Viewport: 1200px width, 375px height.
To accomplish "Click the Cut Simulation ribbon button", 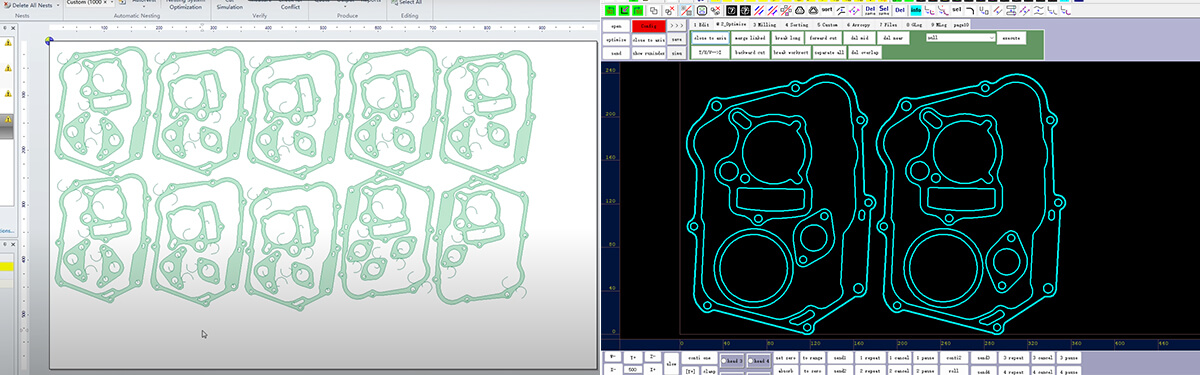I will click(x=230, y=5).
